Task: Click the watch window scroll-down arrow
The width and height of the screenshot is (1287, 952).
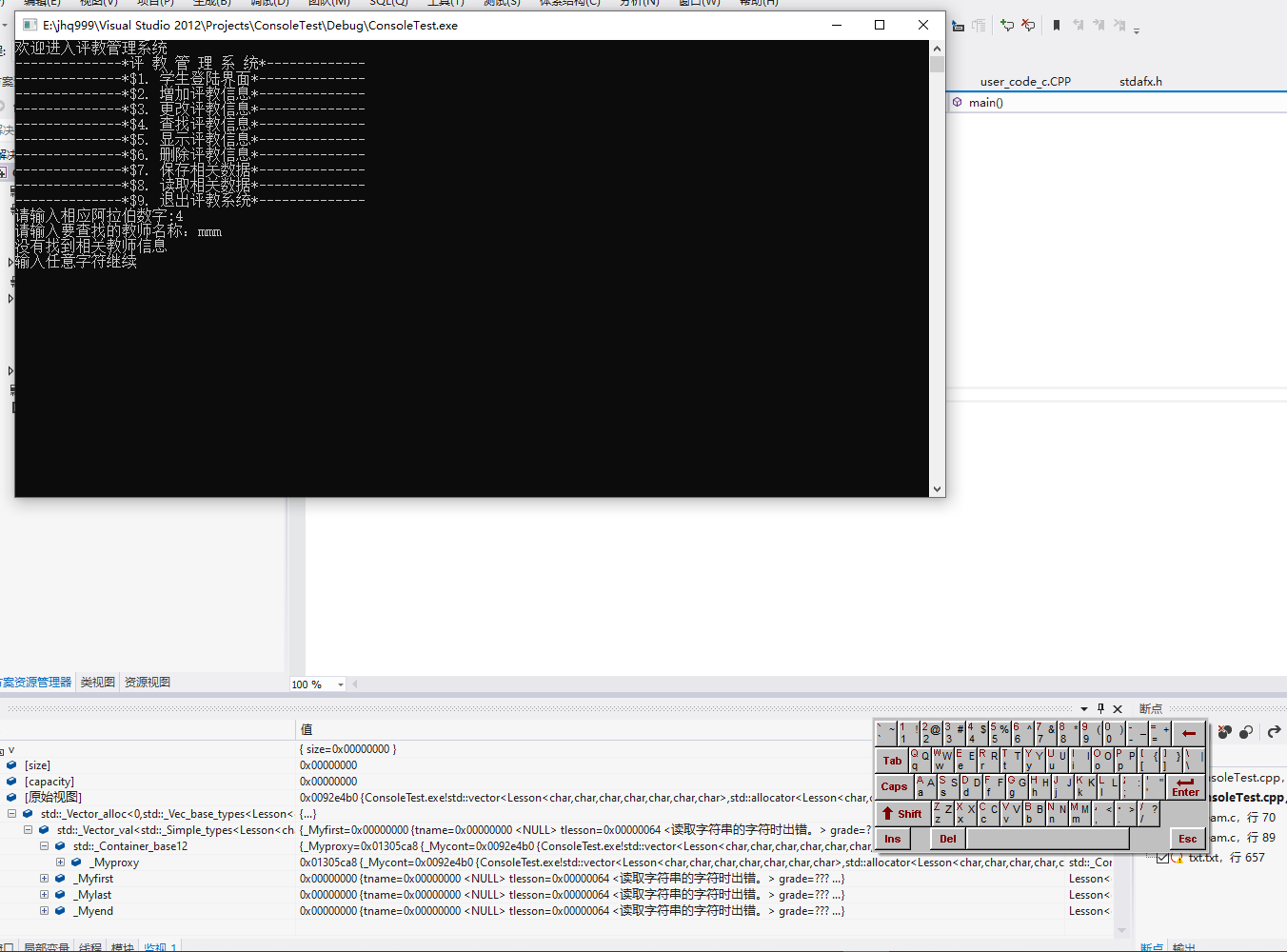Action: [x=1121, y=930]
